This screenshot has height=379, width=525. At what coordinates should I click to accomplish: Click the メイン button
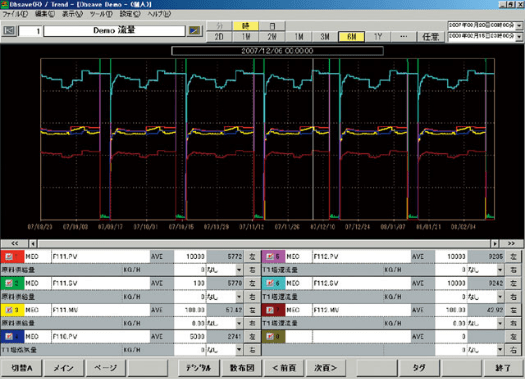[x=64, y=368]
